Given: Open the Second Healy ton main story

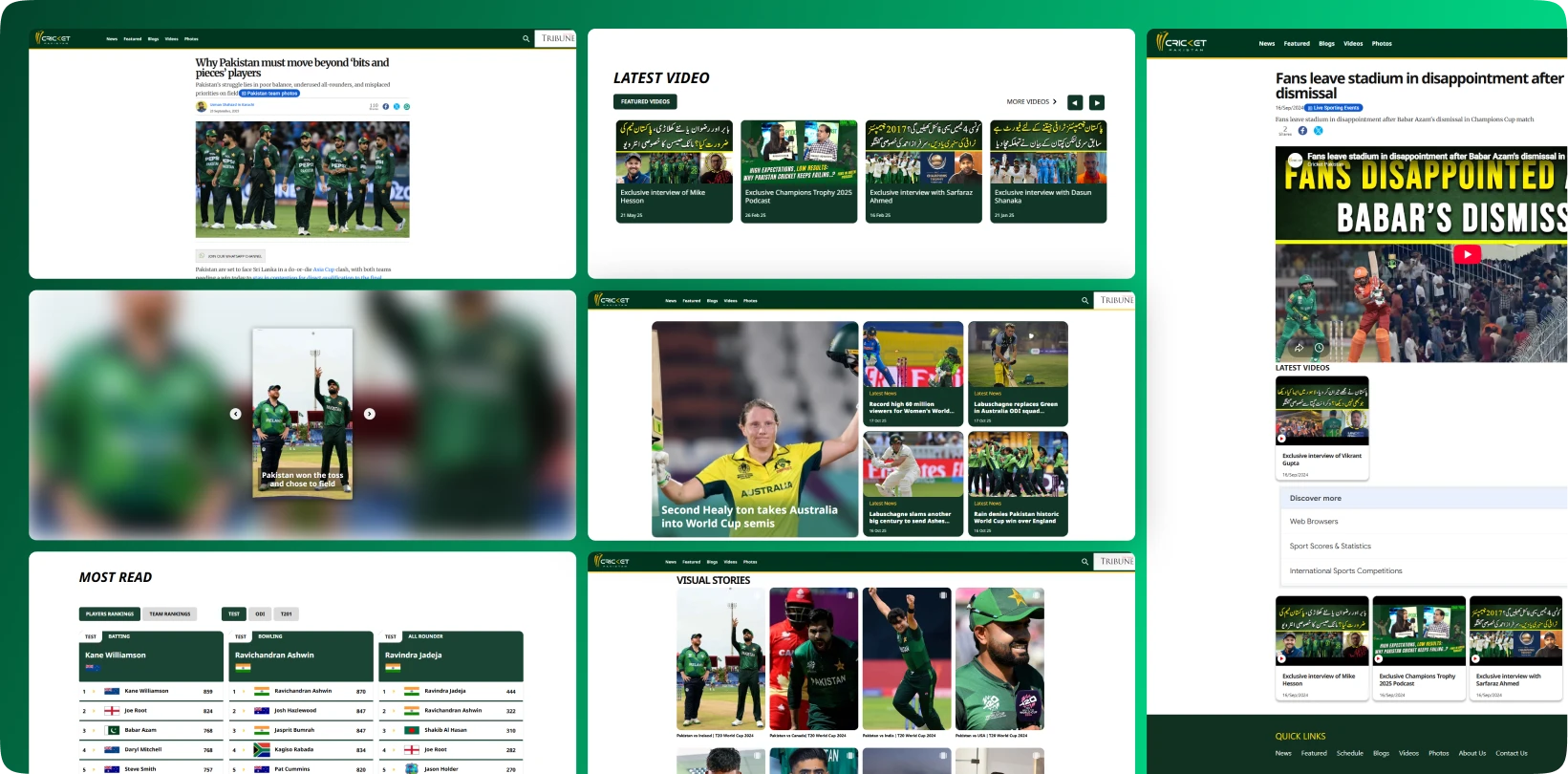Looking at the screenshot, I should (755, 429).
